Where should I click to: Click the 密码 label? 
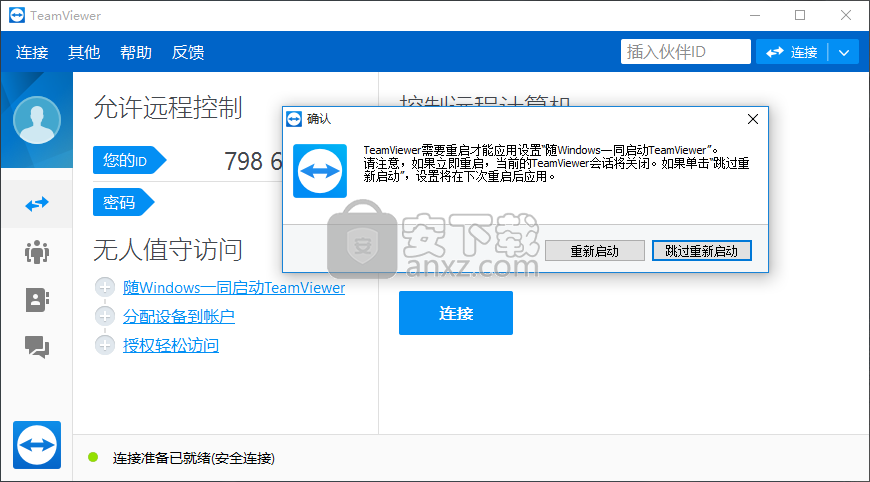tap(123, 202)
